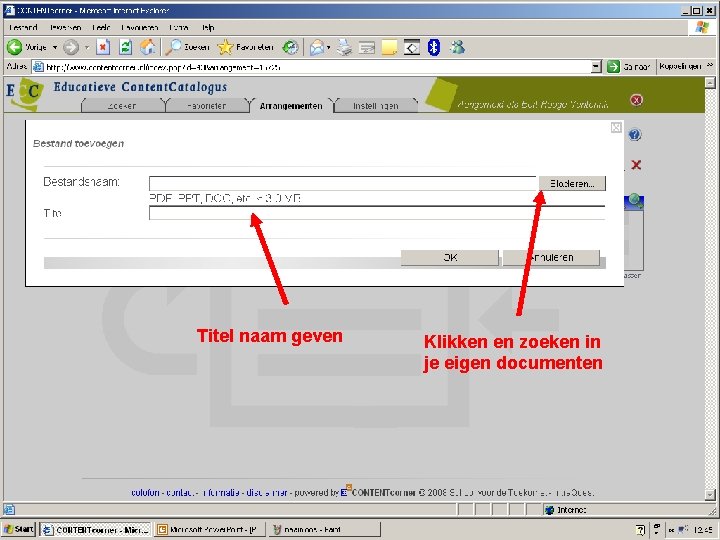Open the Forward button dropdown arrow
This screenshot has width=720, height=540.
(86, 47)
